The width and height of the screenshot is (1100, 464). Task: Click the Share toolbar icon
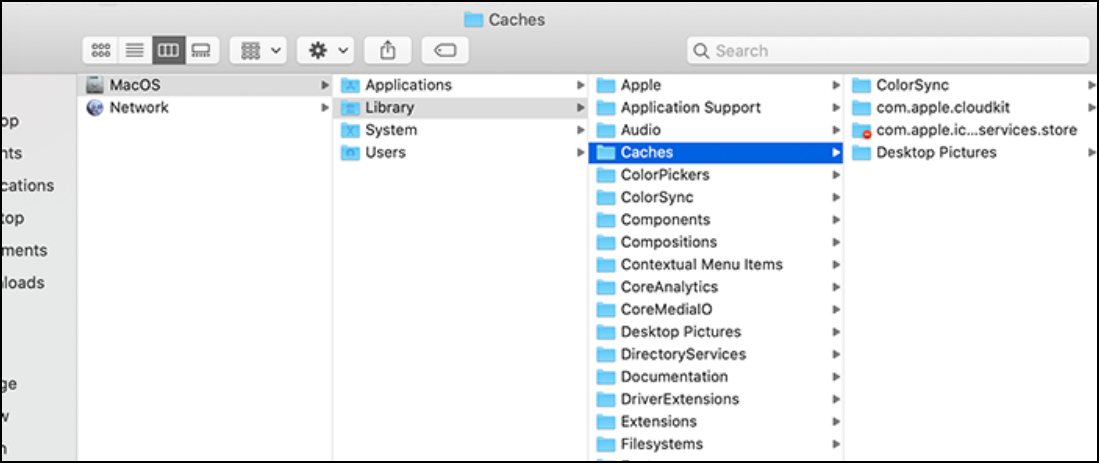point(388,50)
